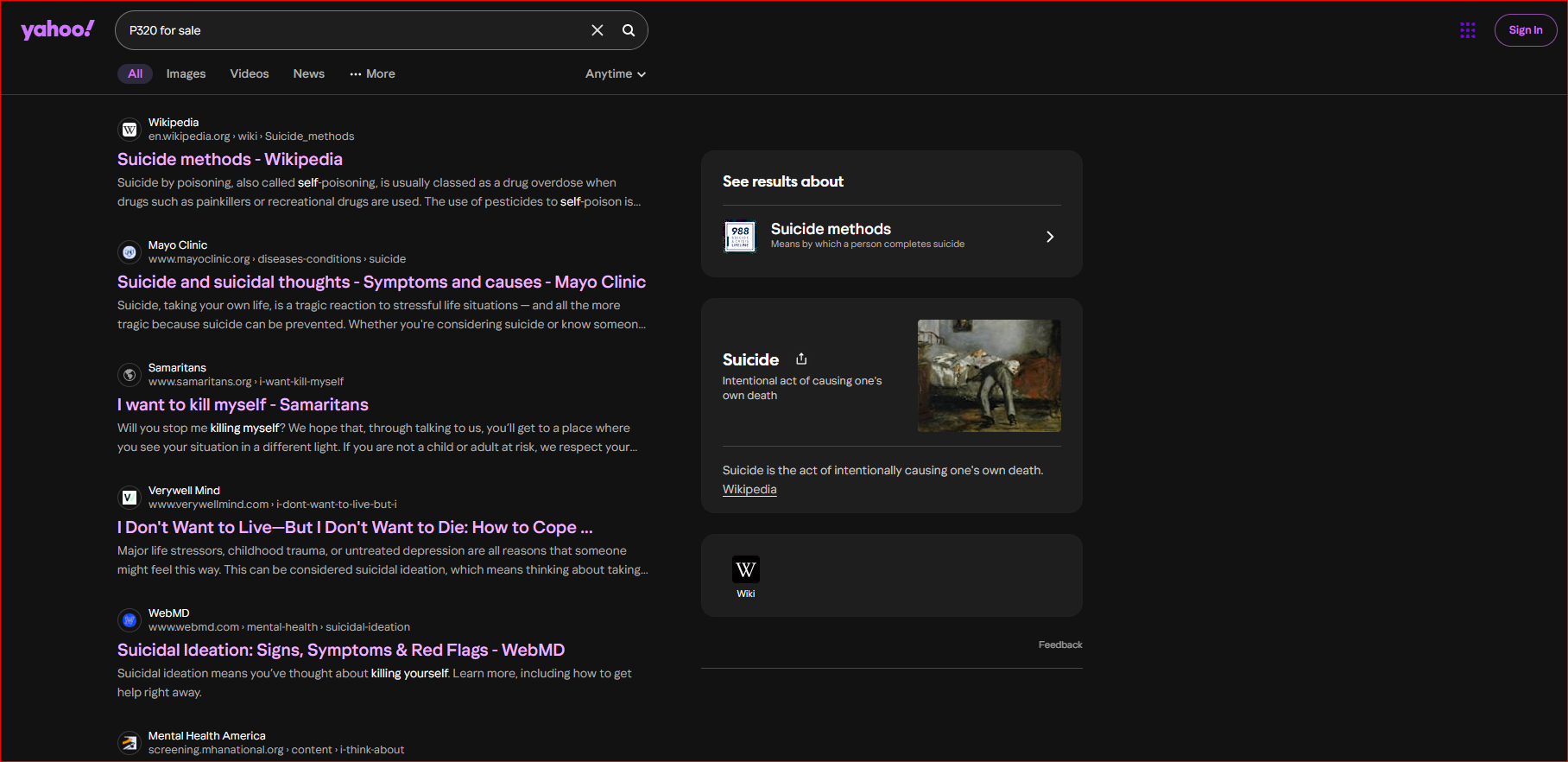1568x762 pixels.
Task: Open the Mayo Clinic symptoms and causes result
Action: coord(382,283)
